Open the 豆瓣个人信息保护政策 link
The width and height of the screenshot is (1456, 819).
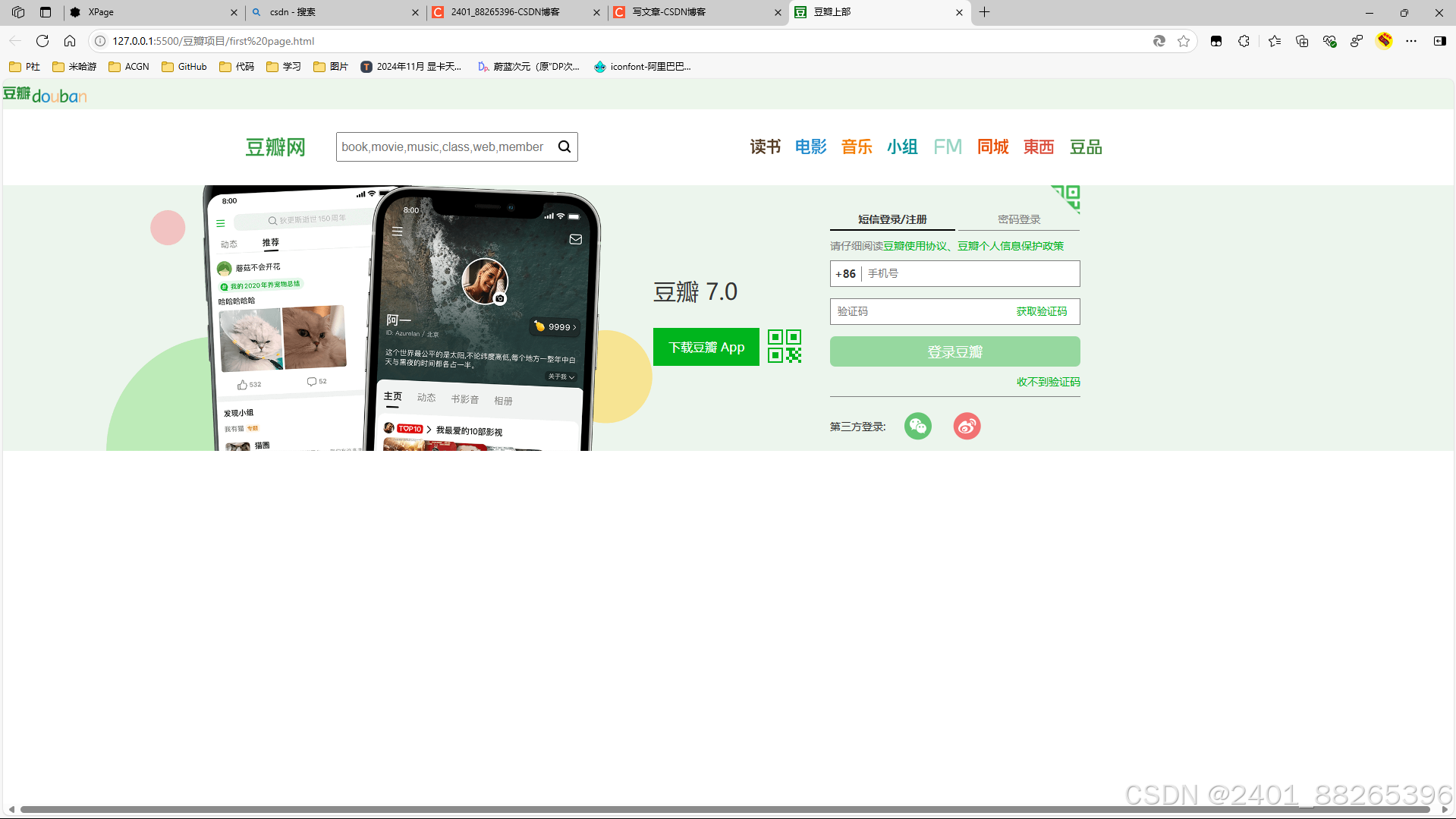1011,246
